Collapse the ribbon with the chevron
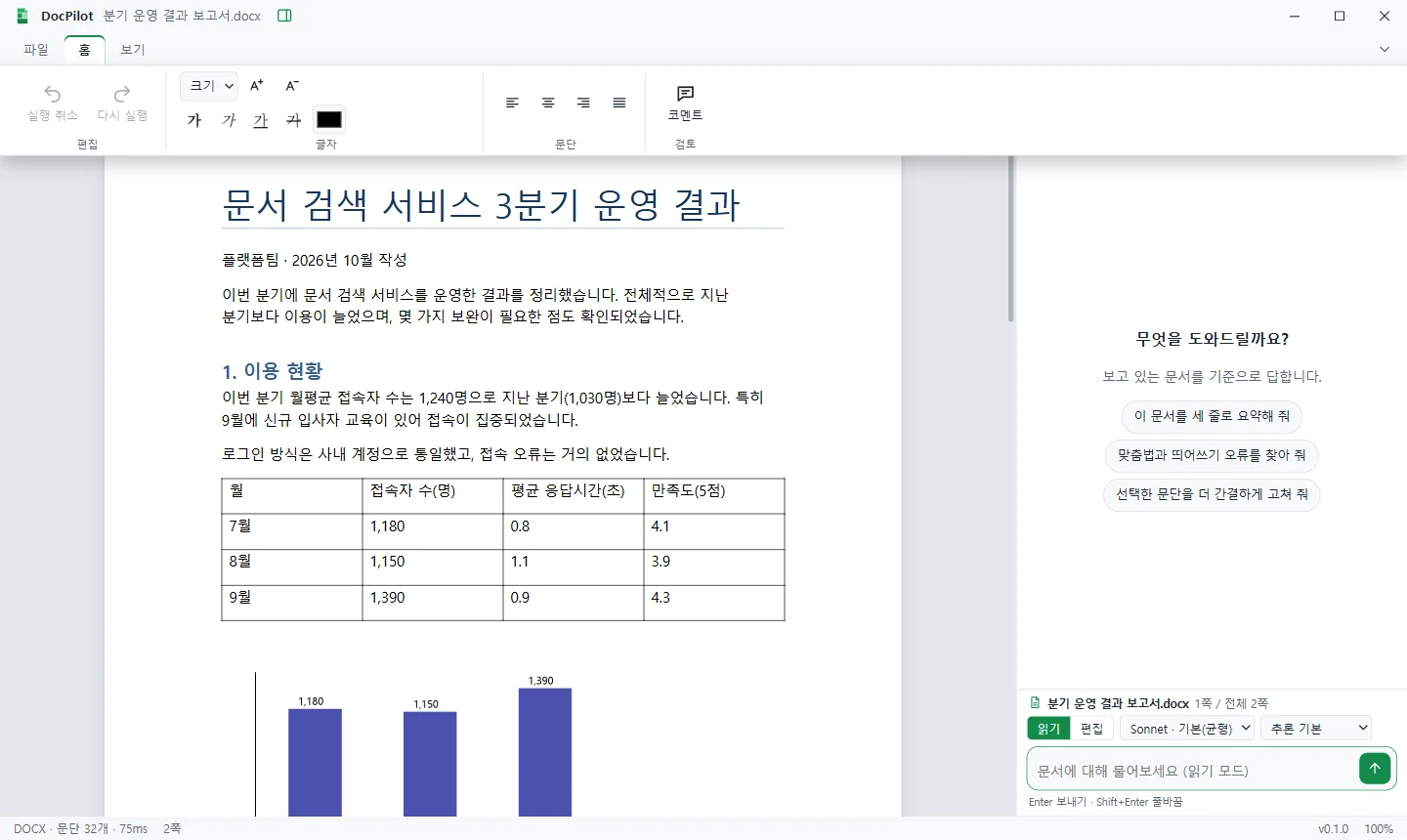The width and height of the screenshot is (1407, 840). pos(1385,50)
